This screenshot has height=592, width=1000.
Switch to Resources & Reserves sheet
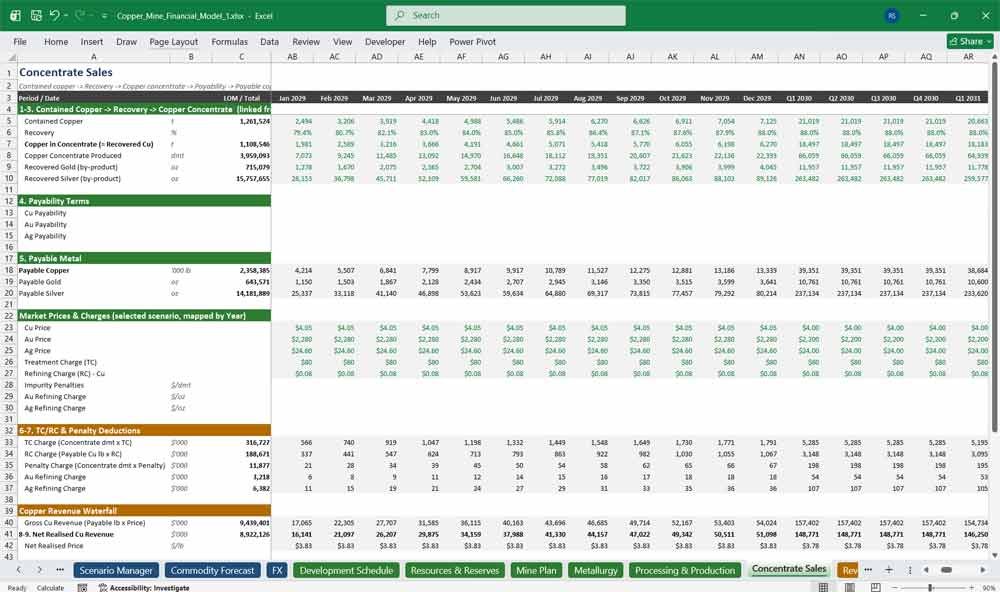455,570
